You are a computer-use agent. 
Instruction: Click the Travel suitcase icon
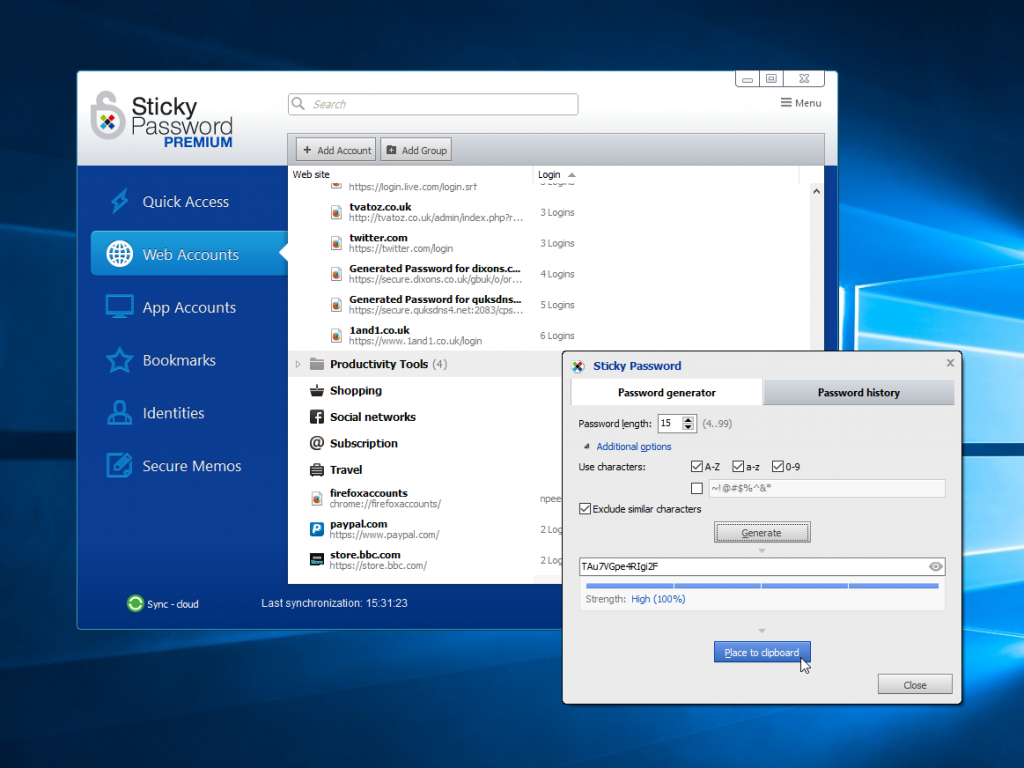(x=317, y=470)
